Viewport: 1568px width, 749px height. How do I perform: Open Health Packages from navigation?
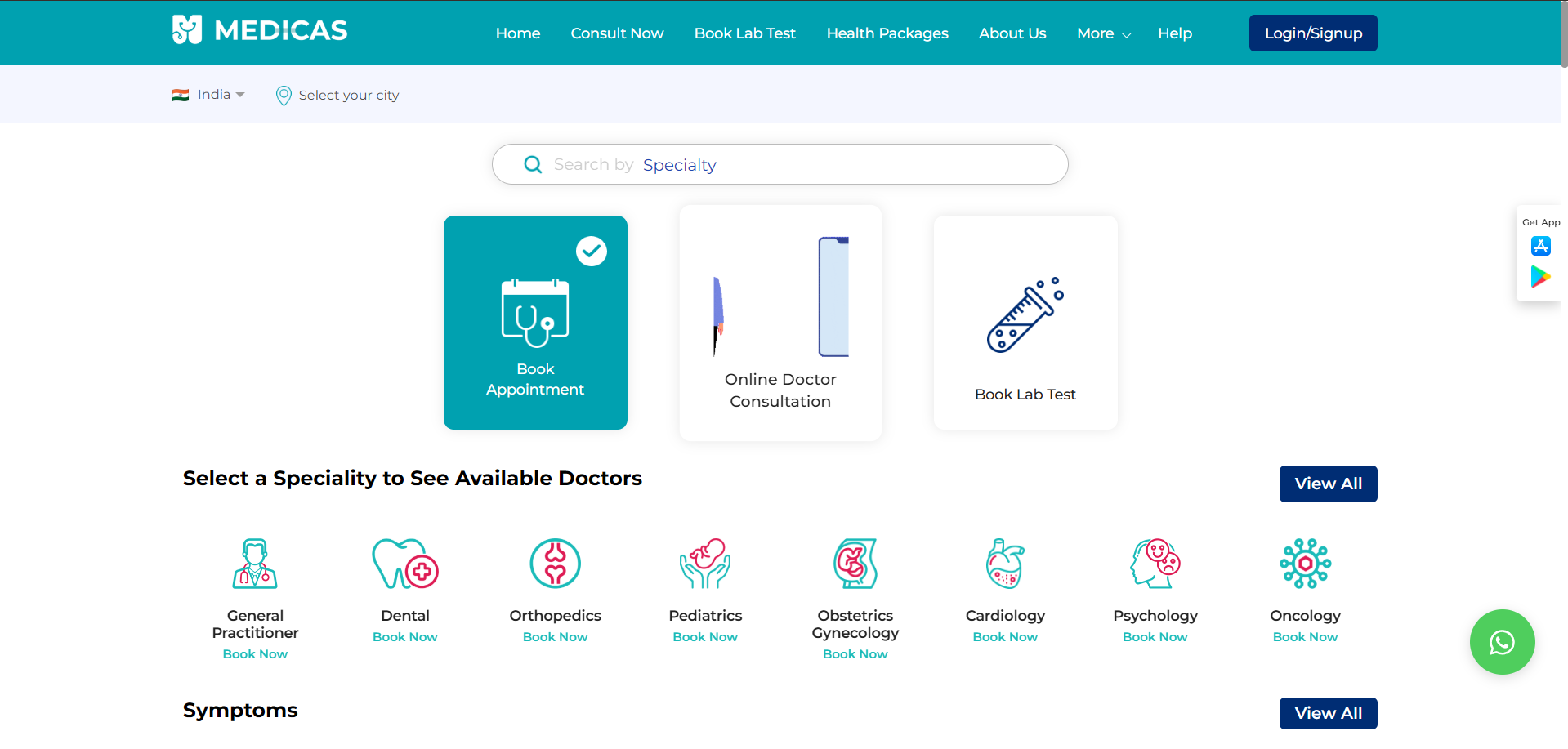tap(887, 33)
